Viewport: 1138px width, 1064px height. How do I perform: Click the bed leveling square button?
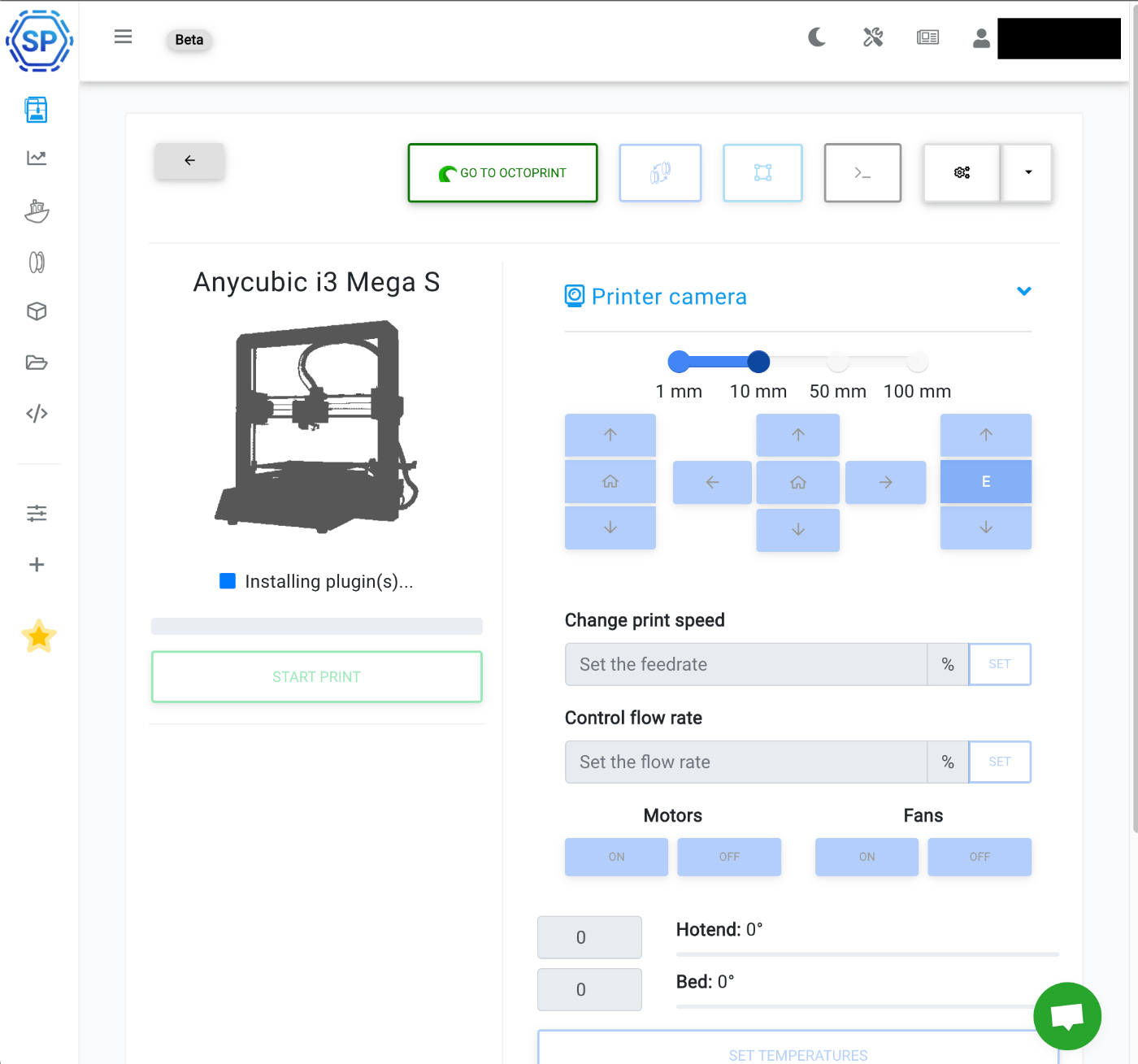tap(762, 173)
